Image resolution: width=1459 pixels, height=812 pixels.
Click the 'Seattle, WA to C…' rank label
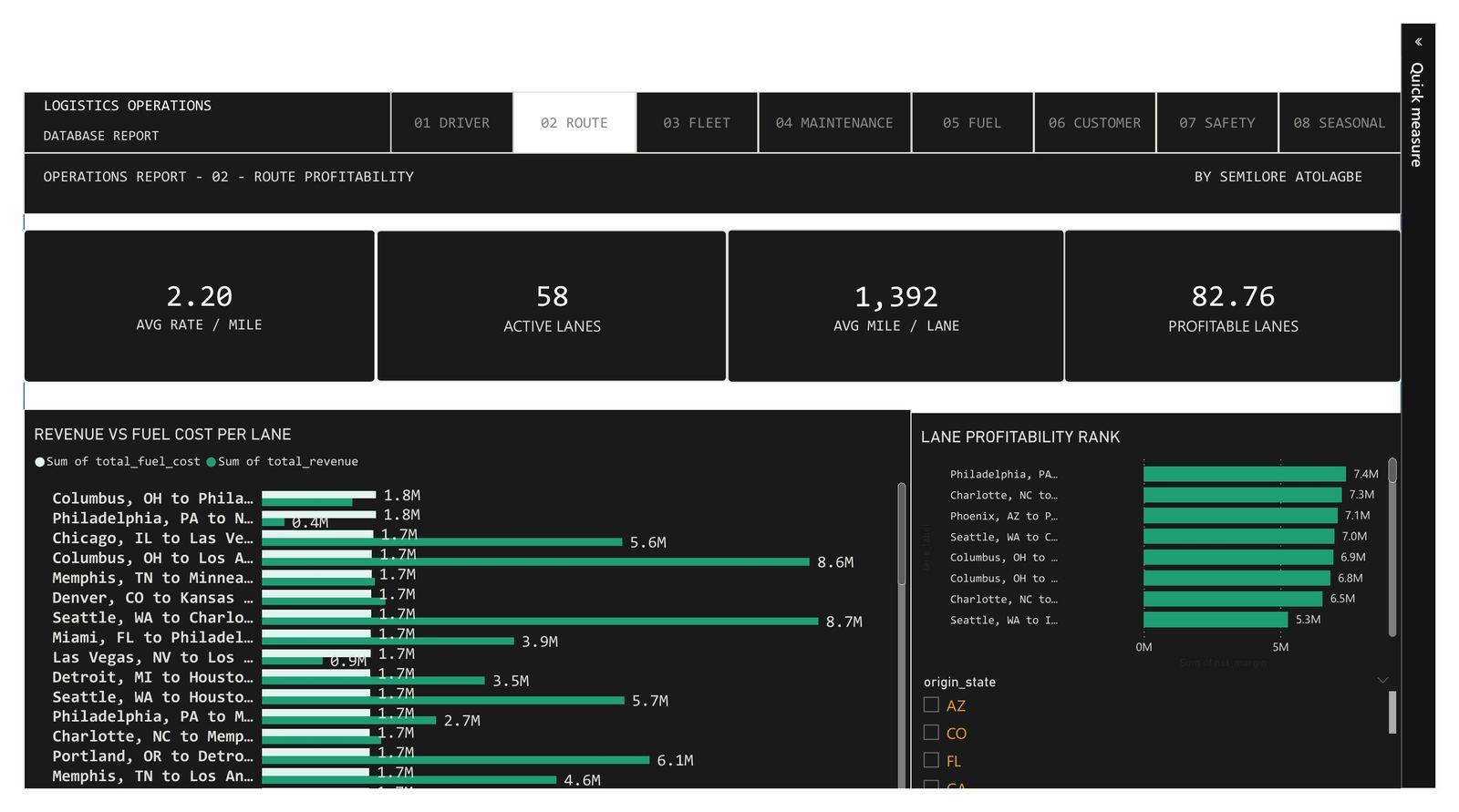(x=1004, y=538)
